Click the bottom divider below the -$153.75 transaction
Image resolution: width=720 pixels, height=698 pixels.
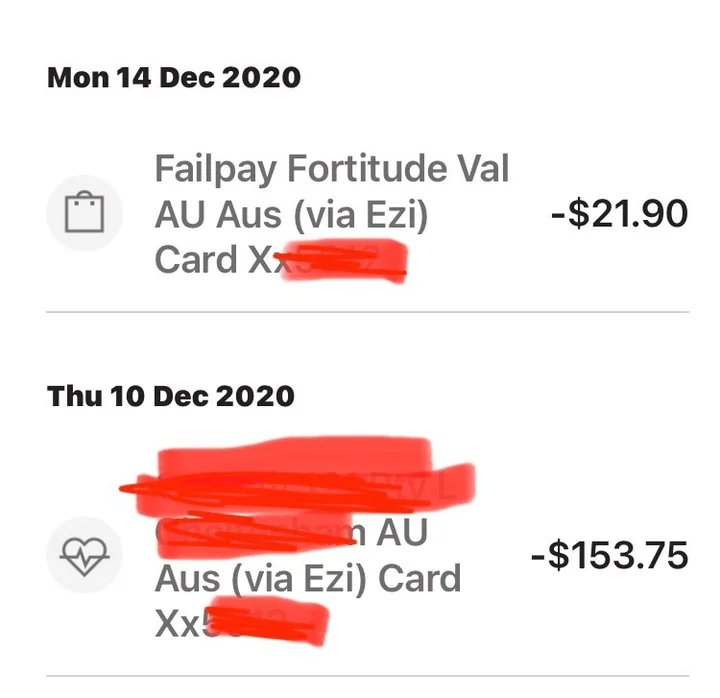(367, 676)
